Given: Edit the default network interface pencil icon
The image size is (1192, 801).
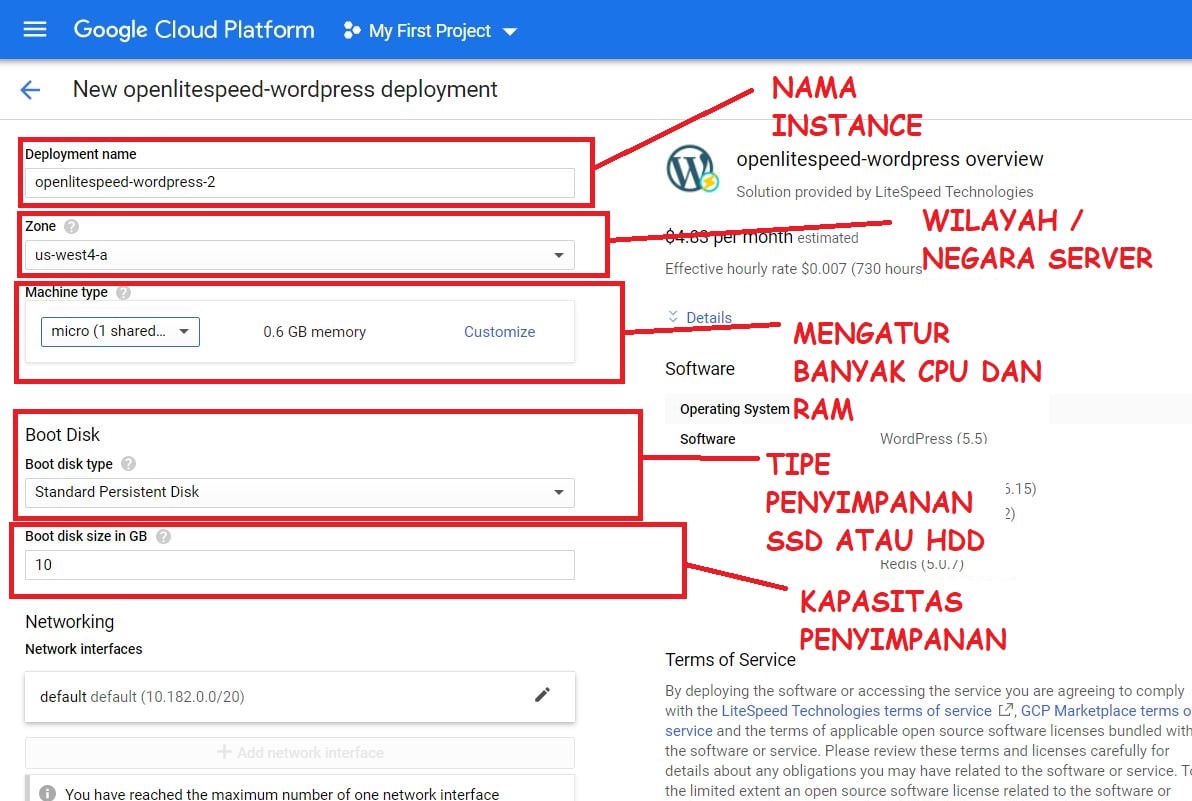Looking at the screenshot, I should pos(542,695).
